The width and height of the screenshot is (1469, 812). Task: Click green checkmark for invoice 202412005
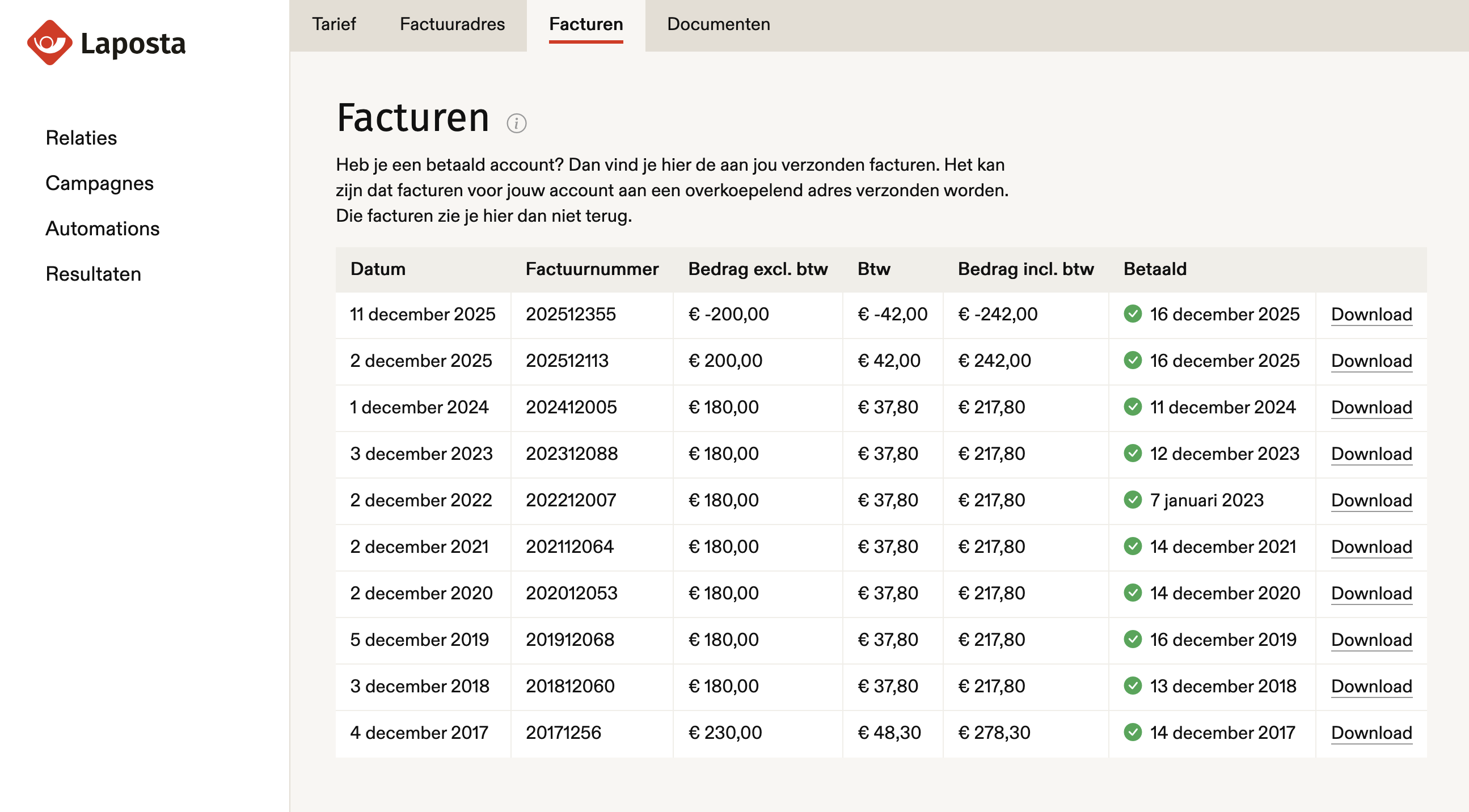click(x=1133, y=407)
